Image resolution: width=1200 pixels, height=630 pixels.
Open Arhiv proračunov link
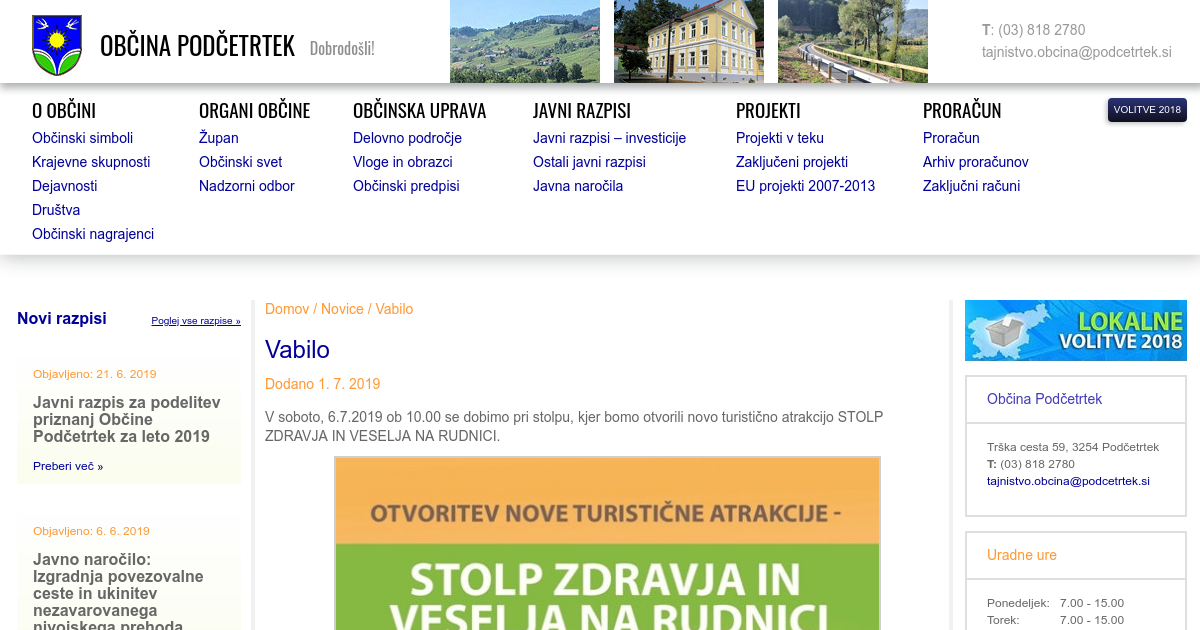pos(975,162)
